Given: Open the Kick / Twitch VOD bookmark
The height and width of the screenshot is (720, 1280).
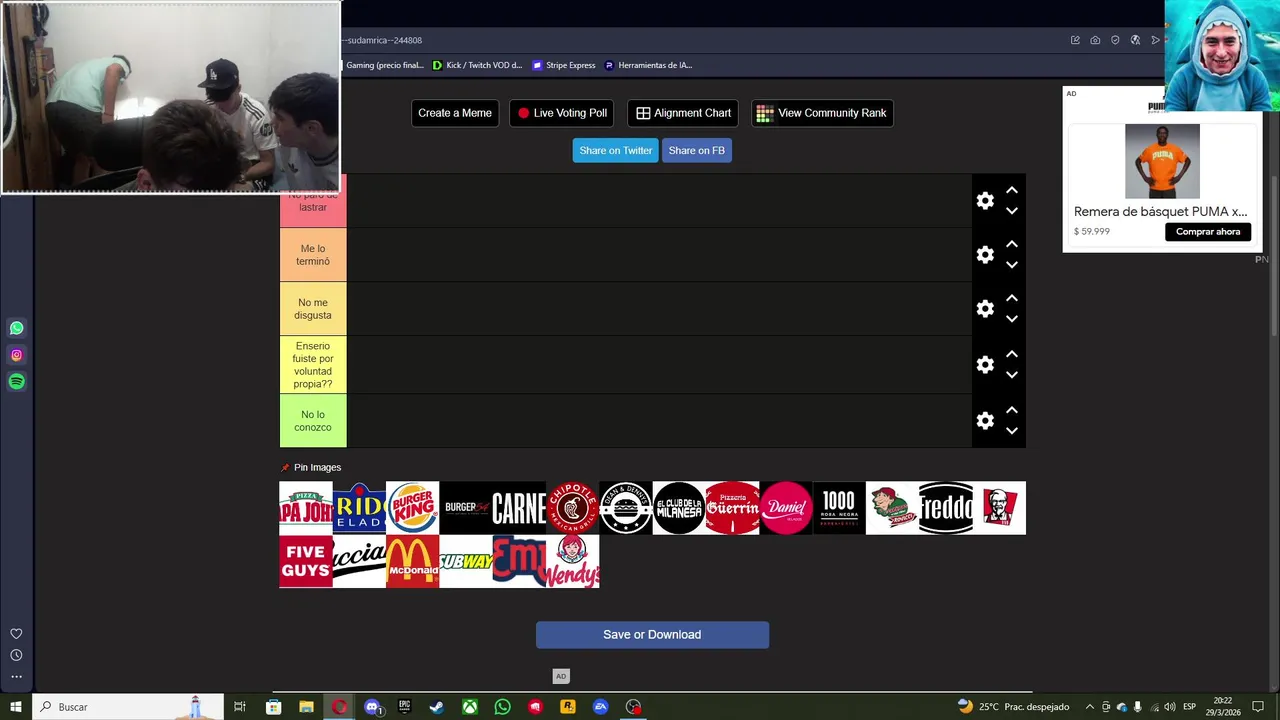Looking at the screenshot, I should click(477, 65).
